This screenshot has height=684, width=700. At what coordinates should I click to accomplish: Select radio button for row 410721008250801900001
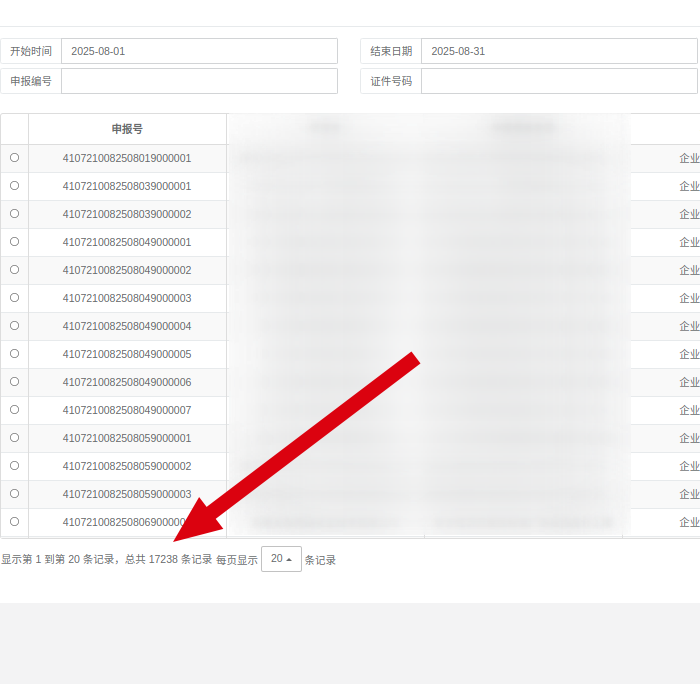pyautogui.click(x=14, y=158)
